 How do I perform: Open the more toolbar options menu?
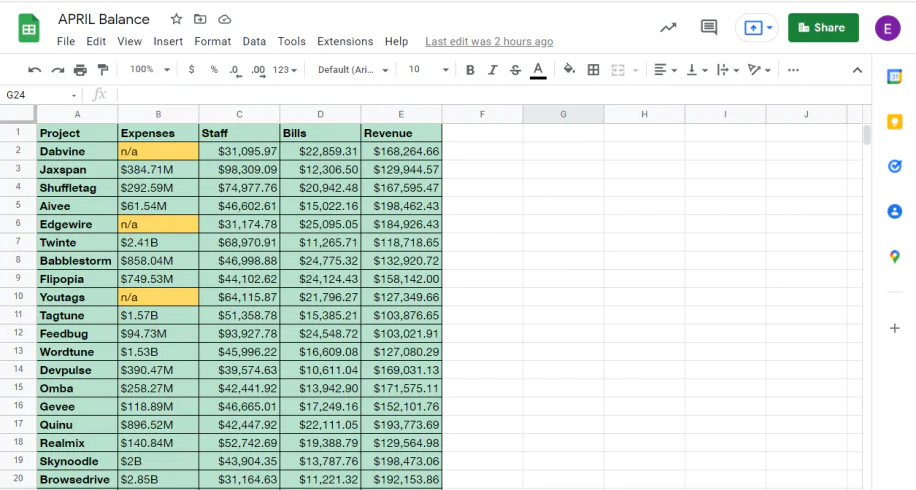[793, 70]
